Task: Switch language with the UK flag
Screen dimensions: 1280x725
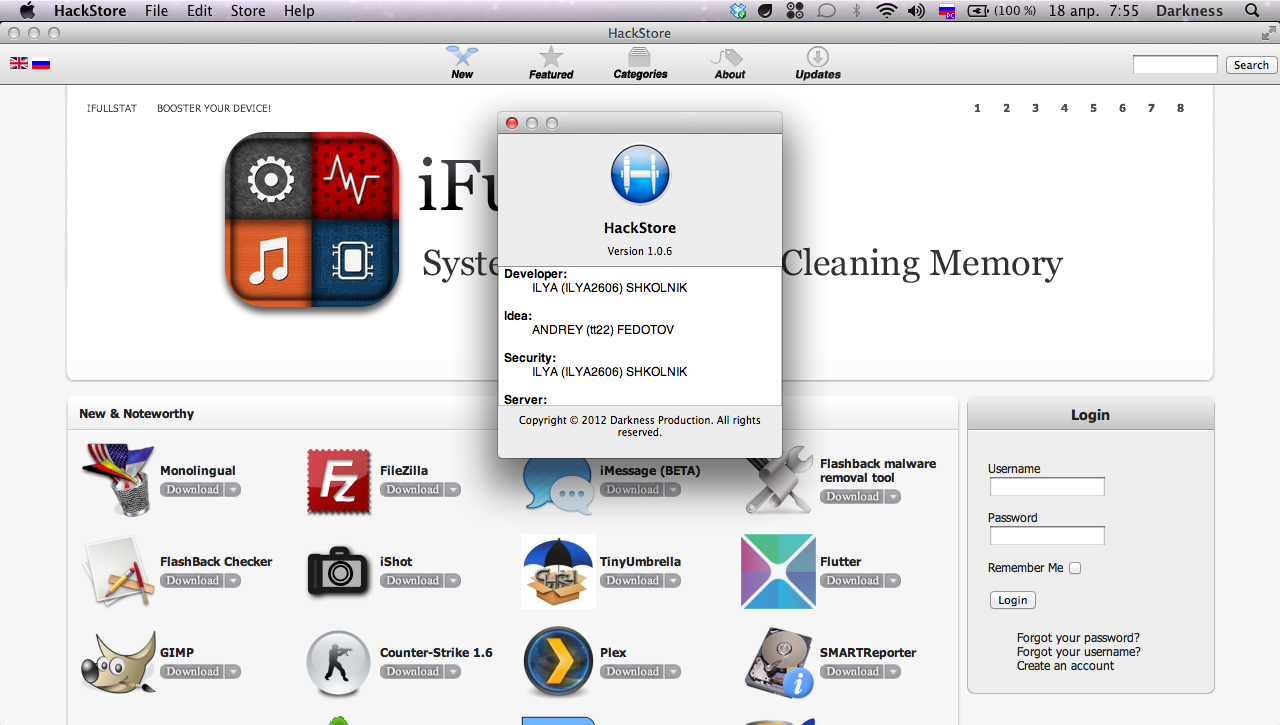Action: 19,63
